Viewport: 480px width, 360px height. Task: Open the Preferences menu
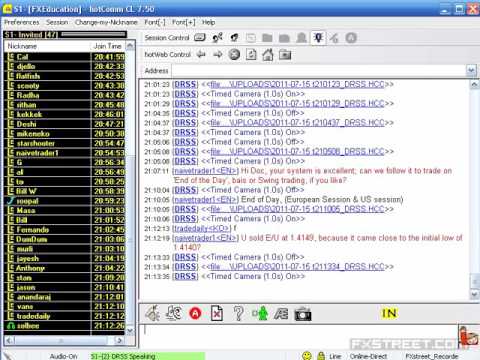pos(22,22)
